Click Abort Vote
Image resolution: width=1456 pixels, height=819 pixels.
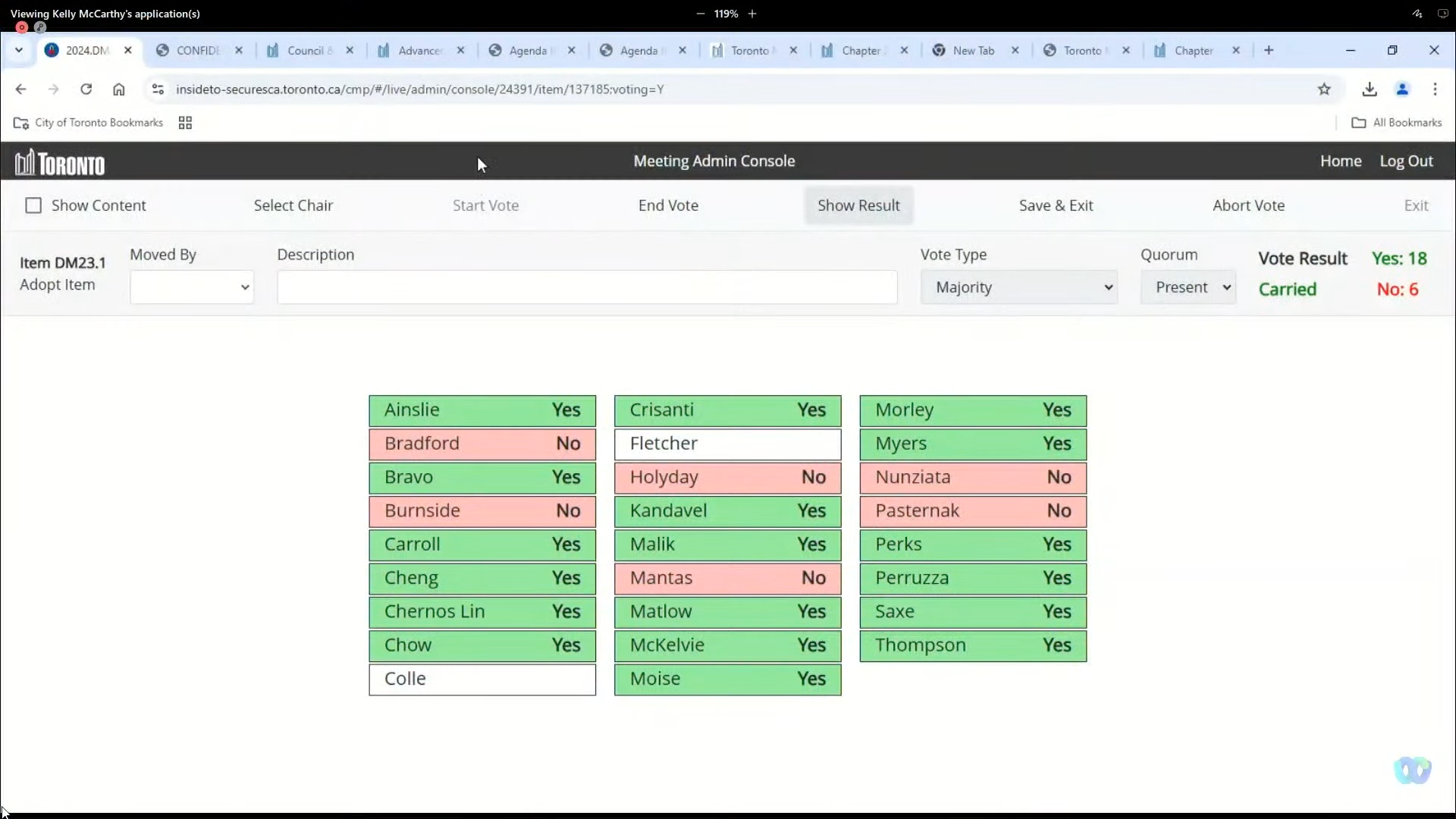click(1248, 206)
